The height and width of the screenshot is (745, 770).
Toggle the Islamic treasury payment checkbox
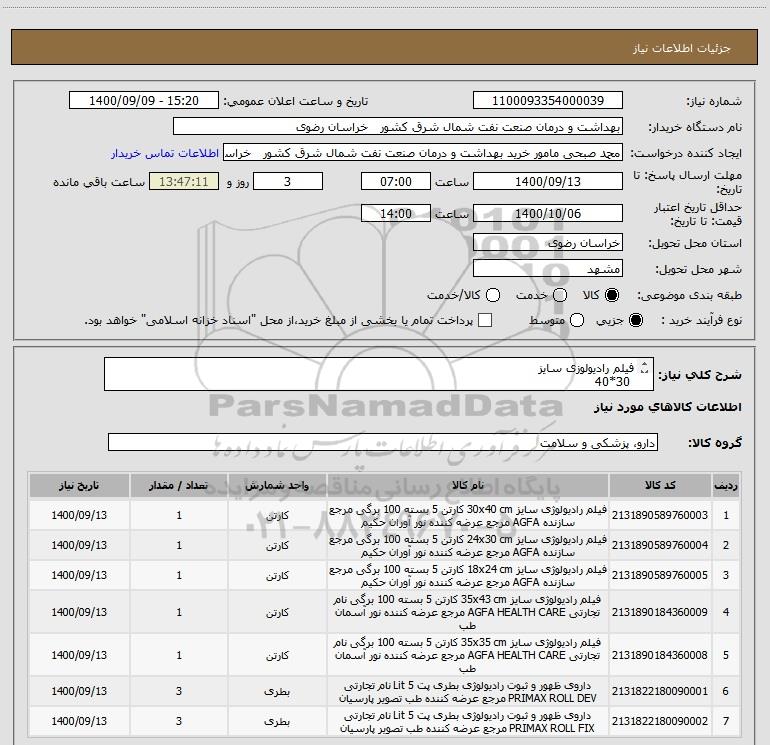point(485,320)
